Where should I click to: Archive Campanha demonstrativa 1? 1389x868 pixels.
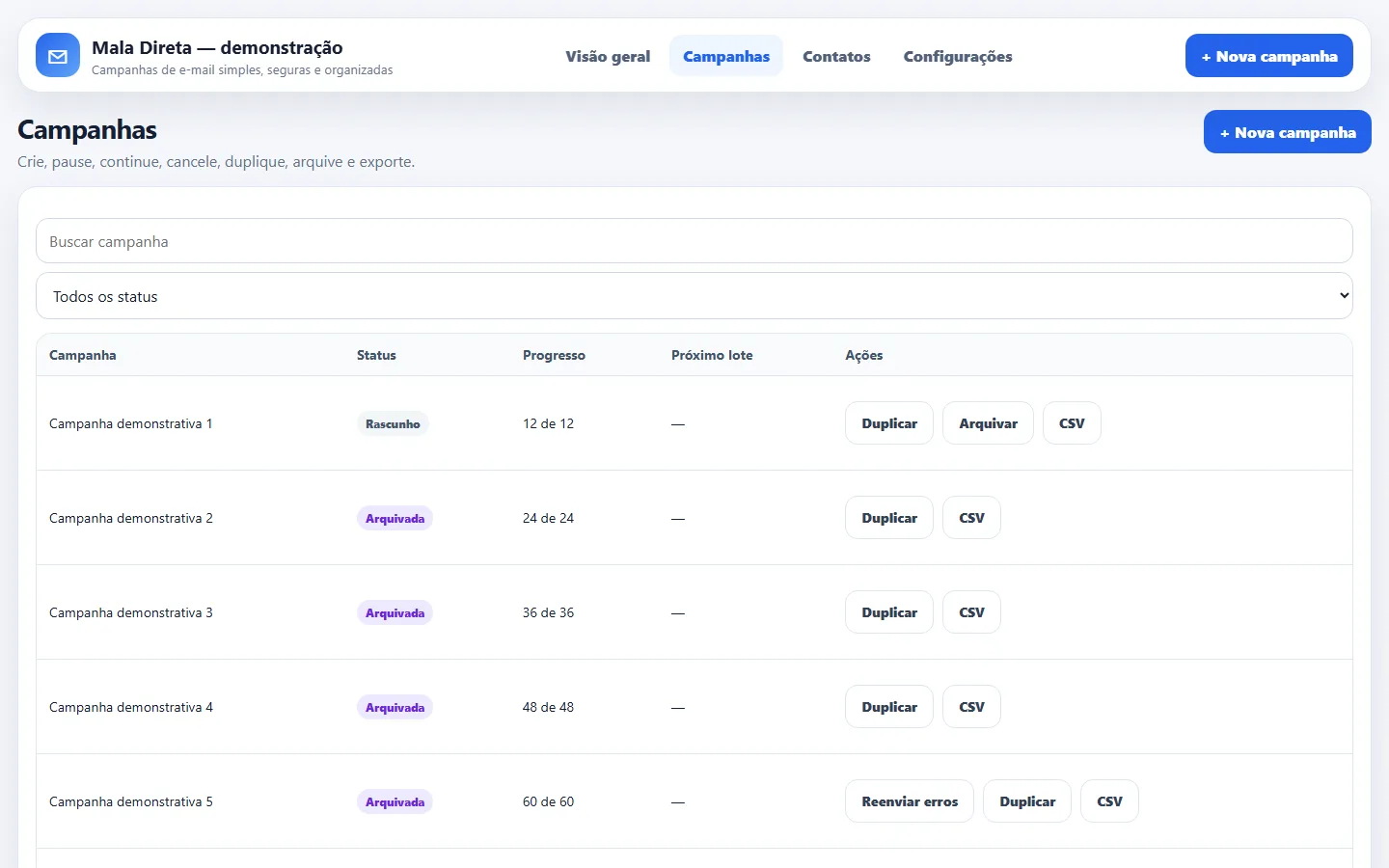pyautogui.click(x=988, y=423)
